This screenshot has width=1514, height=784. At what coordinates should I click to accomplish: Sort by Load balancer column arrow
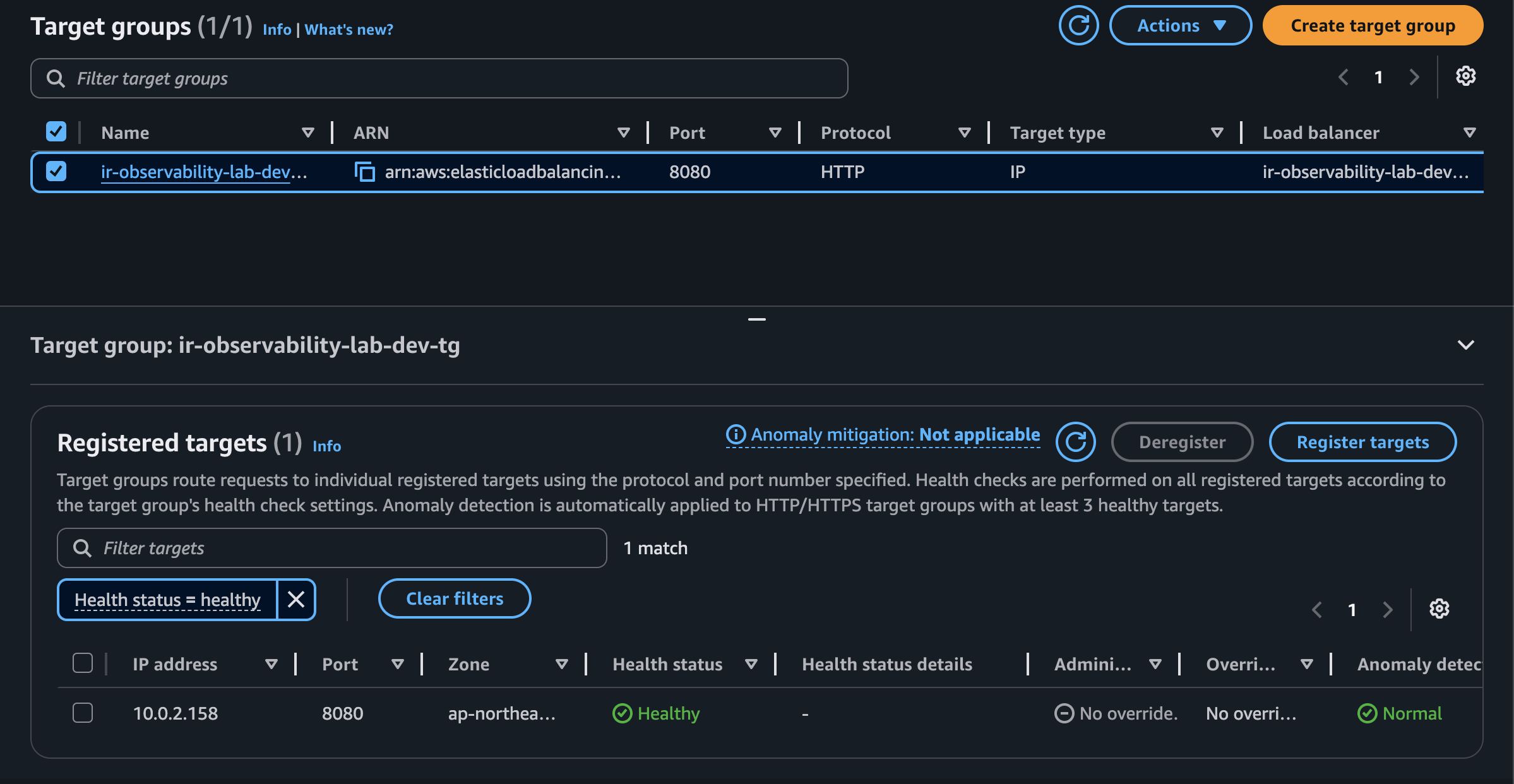1469,133
